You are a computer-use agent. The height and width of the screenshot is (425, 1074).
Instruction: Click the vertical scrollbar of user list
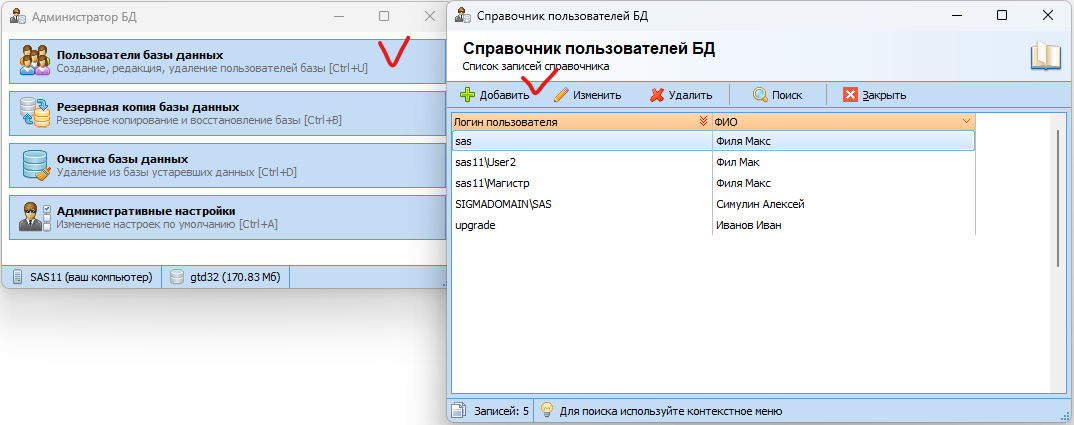point(1059,200)
